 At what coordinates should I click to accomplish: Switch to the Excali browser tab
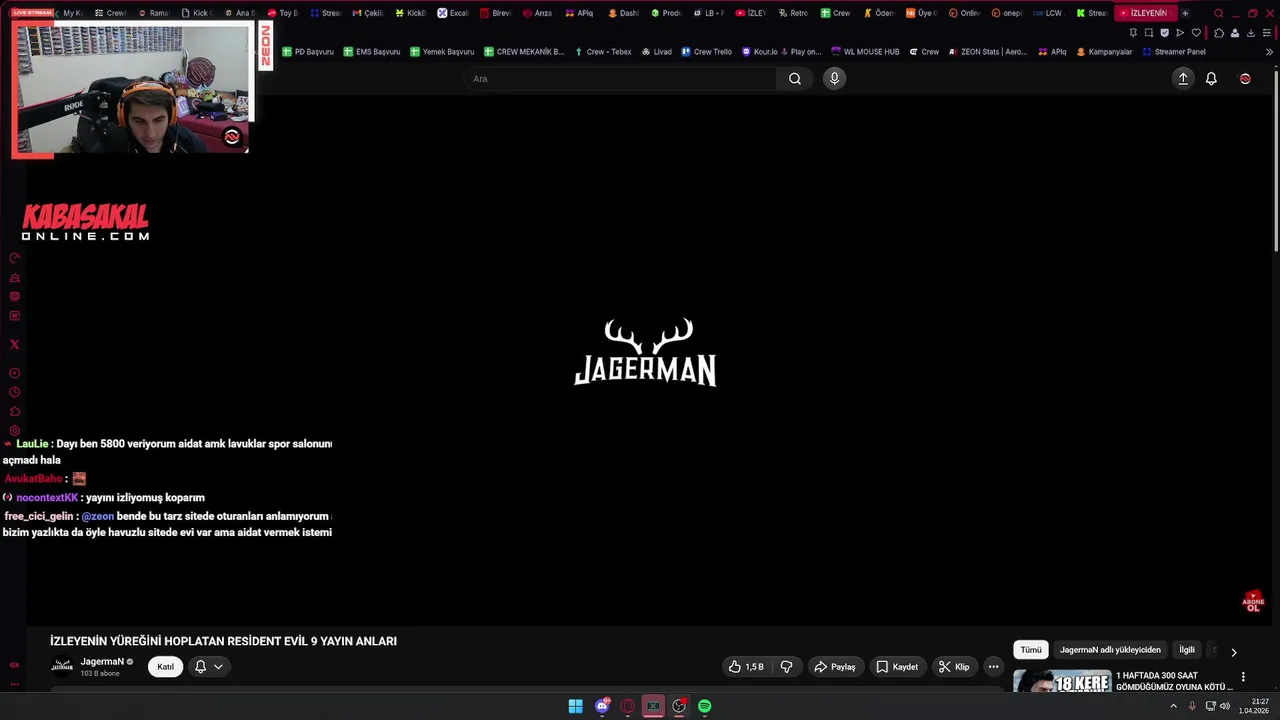tap(454, 13)
